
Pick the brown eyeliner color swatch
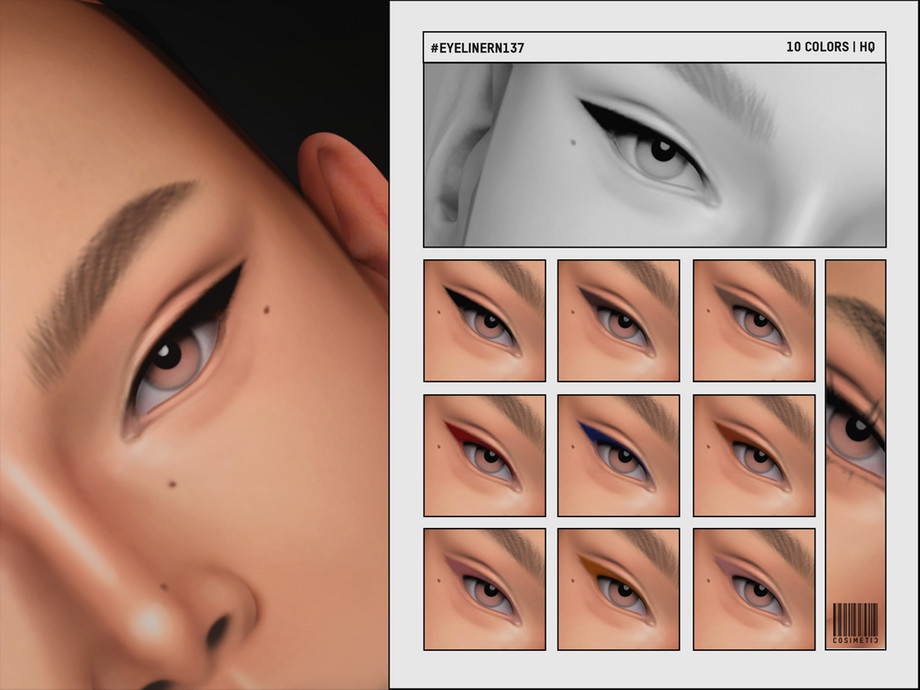(x=753, y=455)
